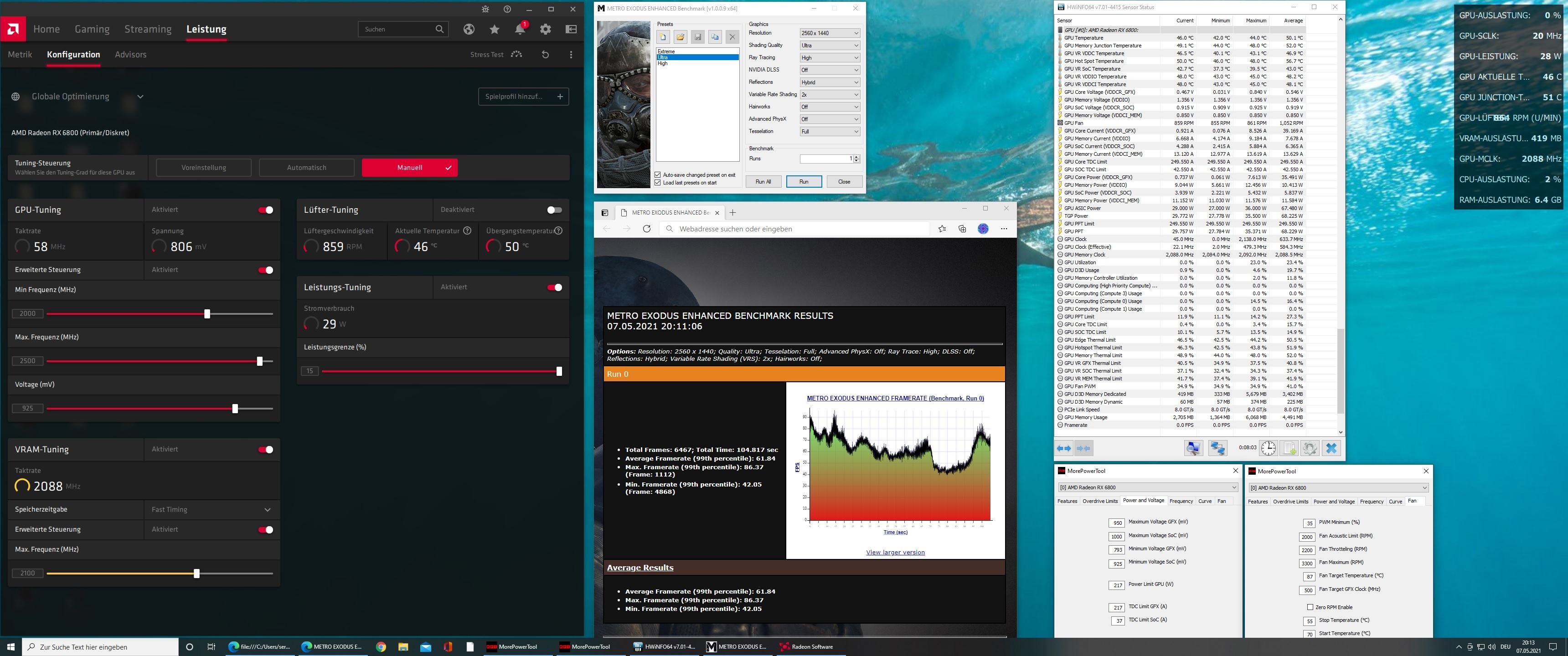Toggle Leistungs-Tuning switch
Image resolution: width=1568 pixels, height=656 pixels.
pyautogui.click(x=555, y=287)
